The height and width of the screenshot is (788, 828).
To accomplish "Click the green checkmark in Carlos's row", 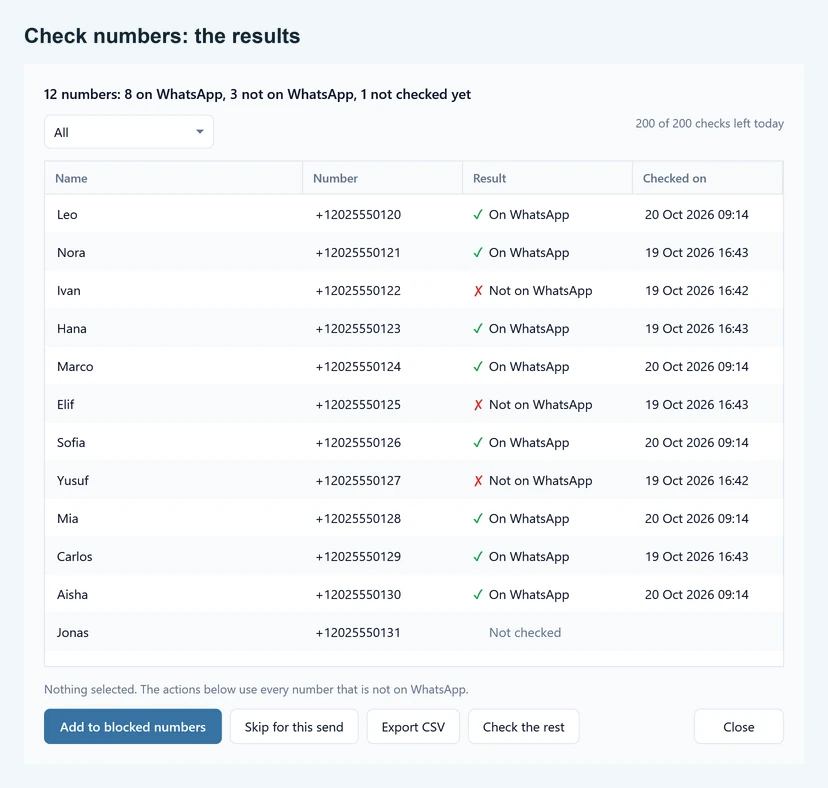I will (x=478, y=557).
